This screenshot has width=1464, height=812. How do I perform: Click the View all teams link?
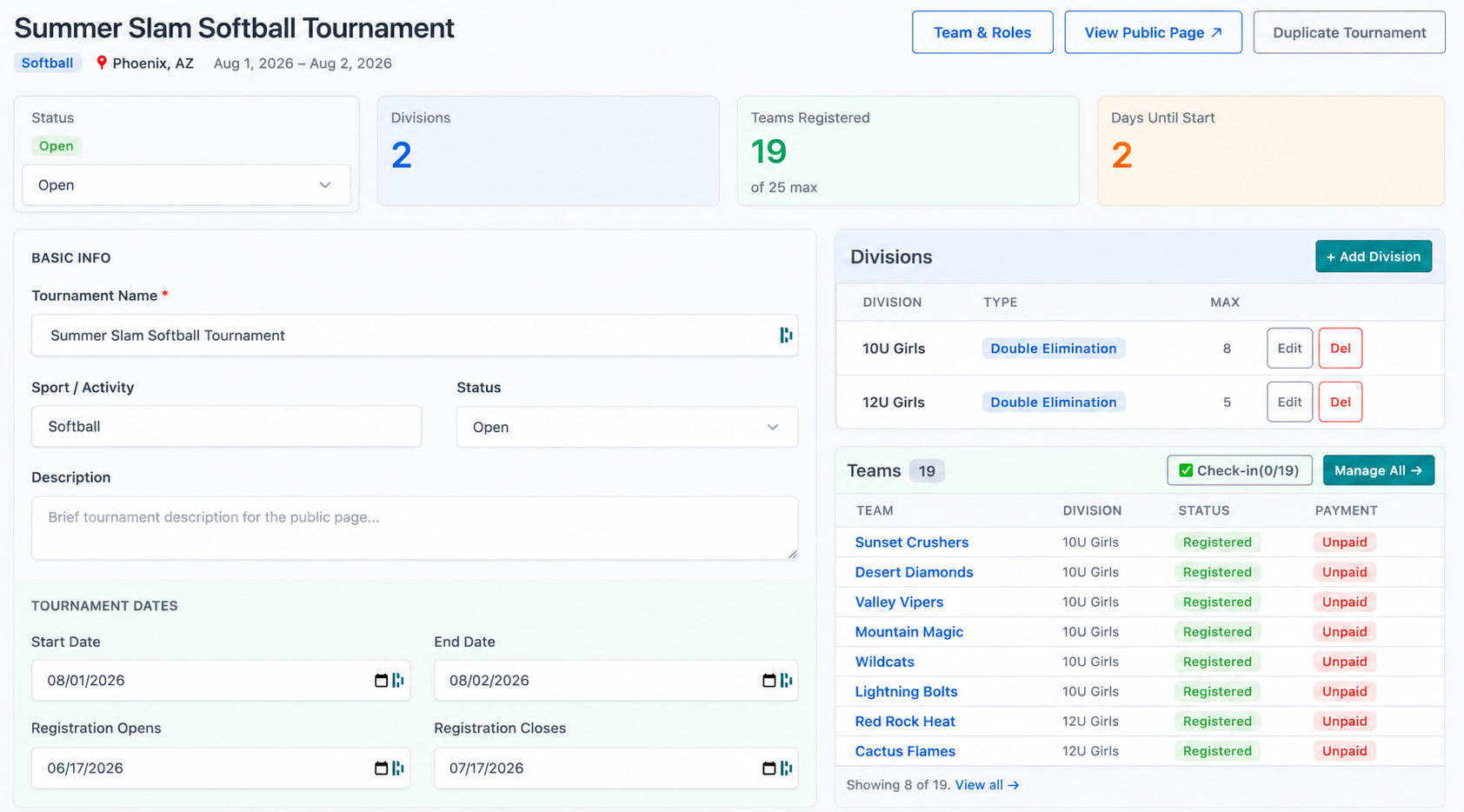tap(987, 785)
